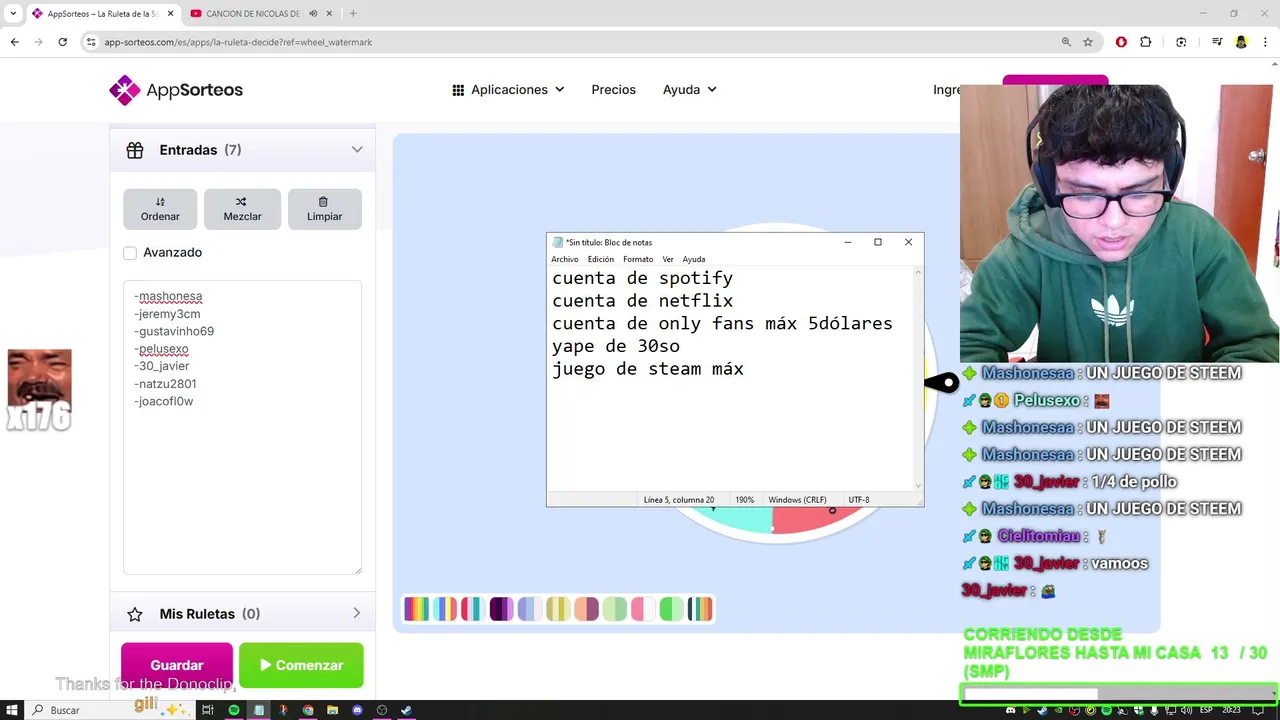Image resolution: width=1280 pixels, height=720 pixels.
Task: Expand the Mis Ruletas section arrow
Action: 357,614
